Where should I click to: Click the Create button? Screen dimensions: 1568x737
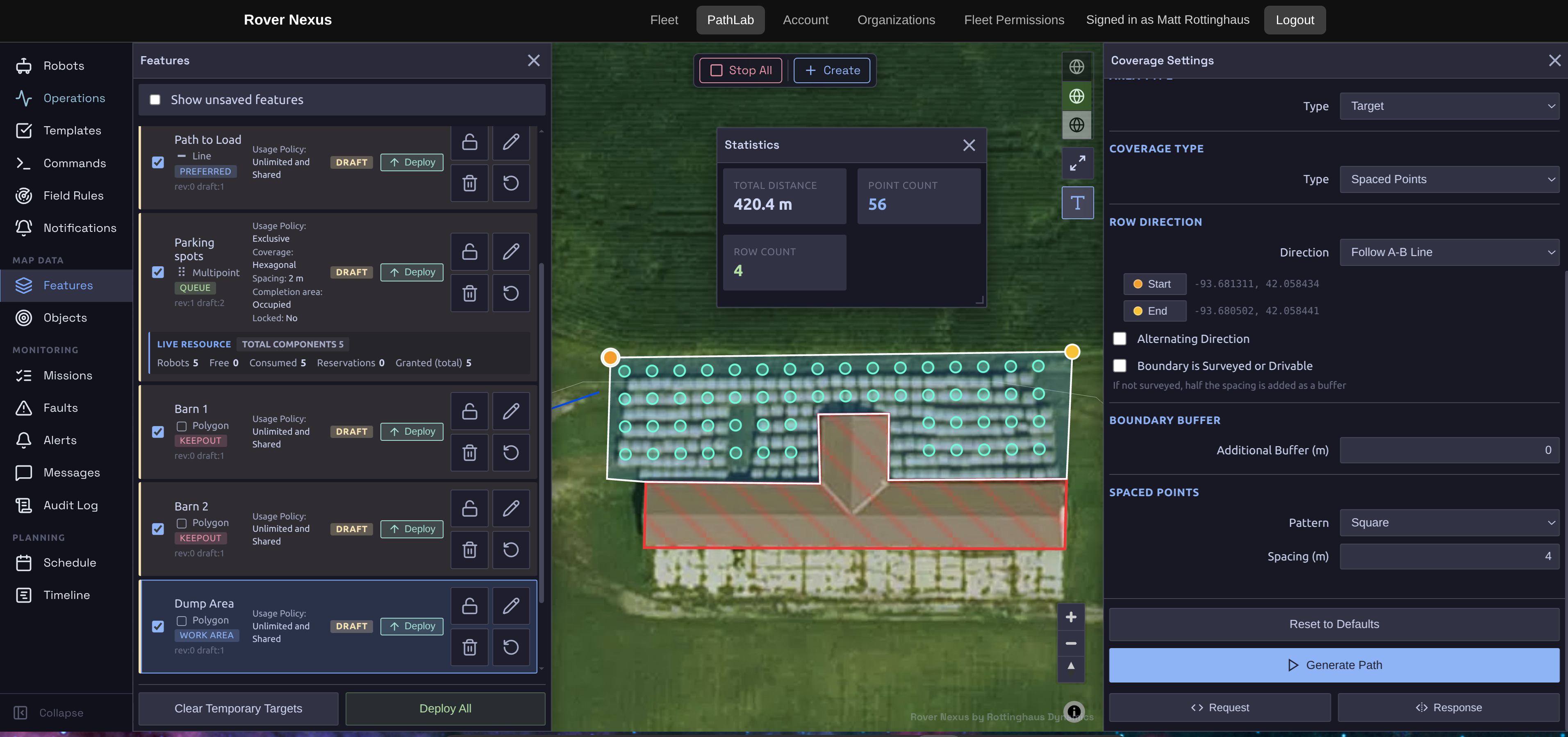tap(831, 70)
